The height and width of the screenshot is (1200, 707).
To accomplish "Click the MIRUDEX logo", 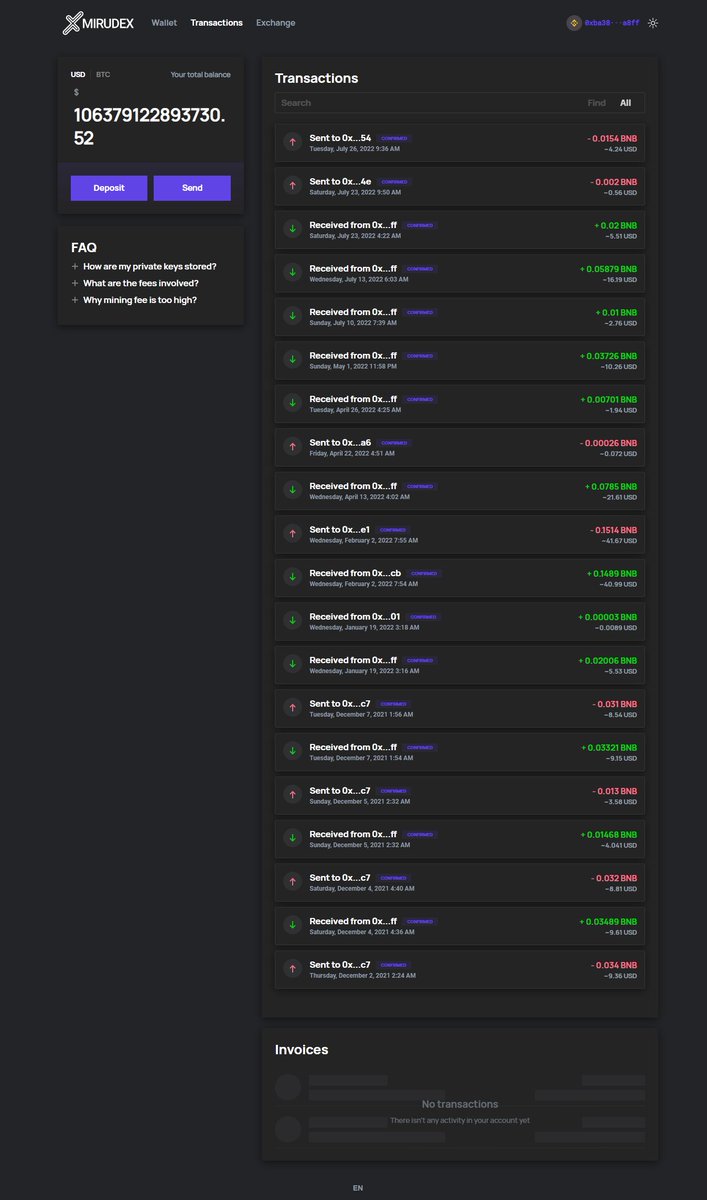I will tap(98, 23).
